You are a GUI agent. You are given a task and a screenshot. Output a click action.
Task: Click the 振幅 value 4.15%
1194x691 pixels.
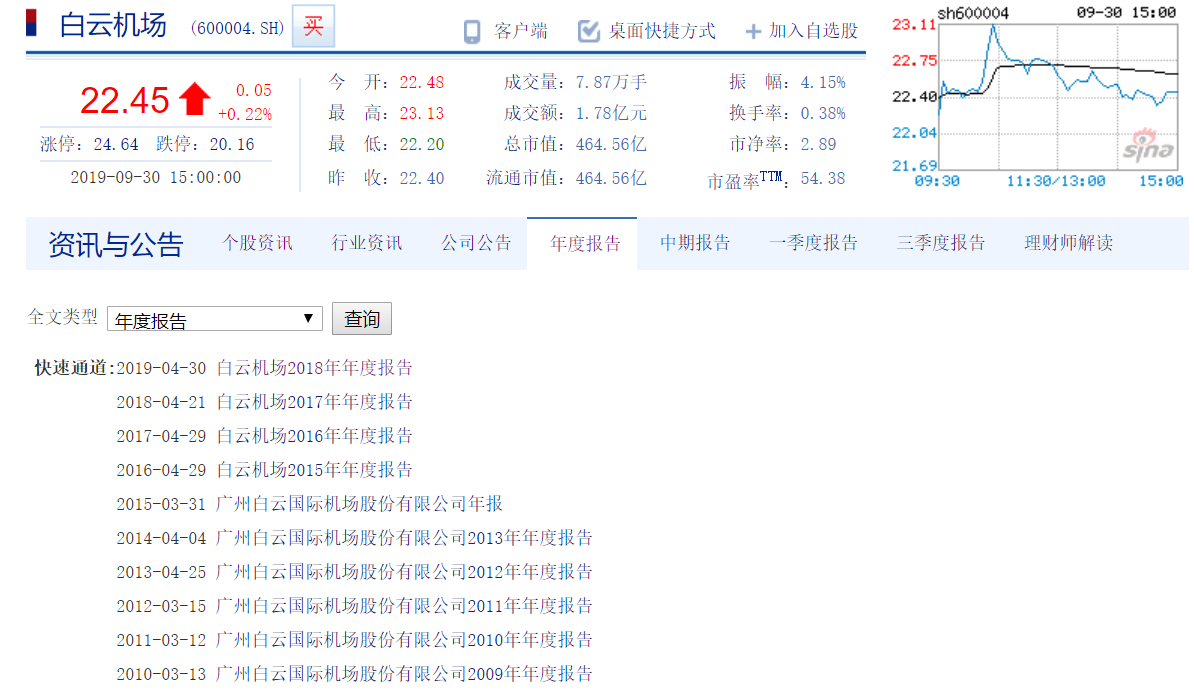(x=822, y=82)
